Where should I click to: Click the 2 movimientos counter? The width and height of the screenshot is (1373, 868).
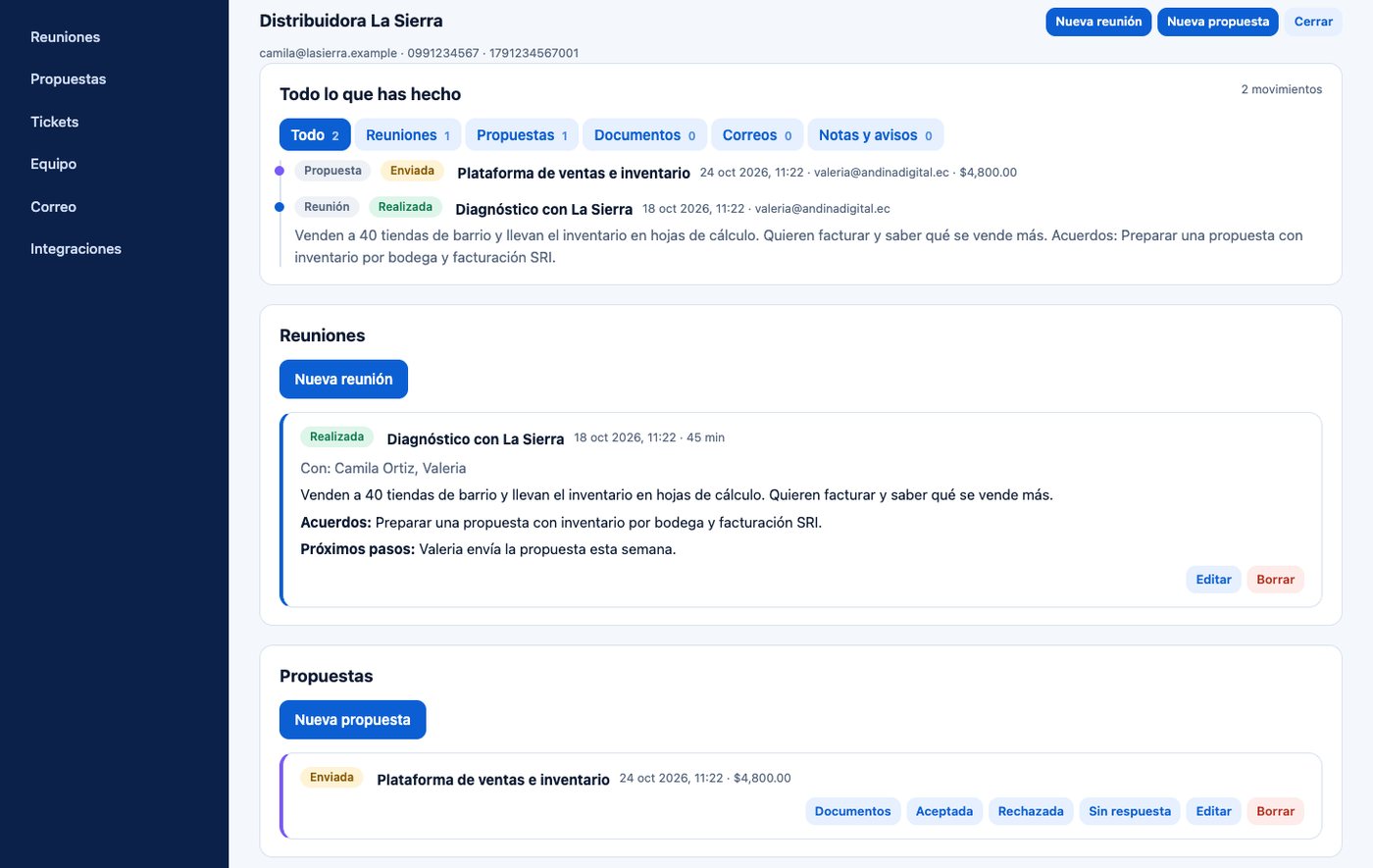pyautogui.click(x=1281, y=89)
